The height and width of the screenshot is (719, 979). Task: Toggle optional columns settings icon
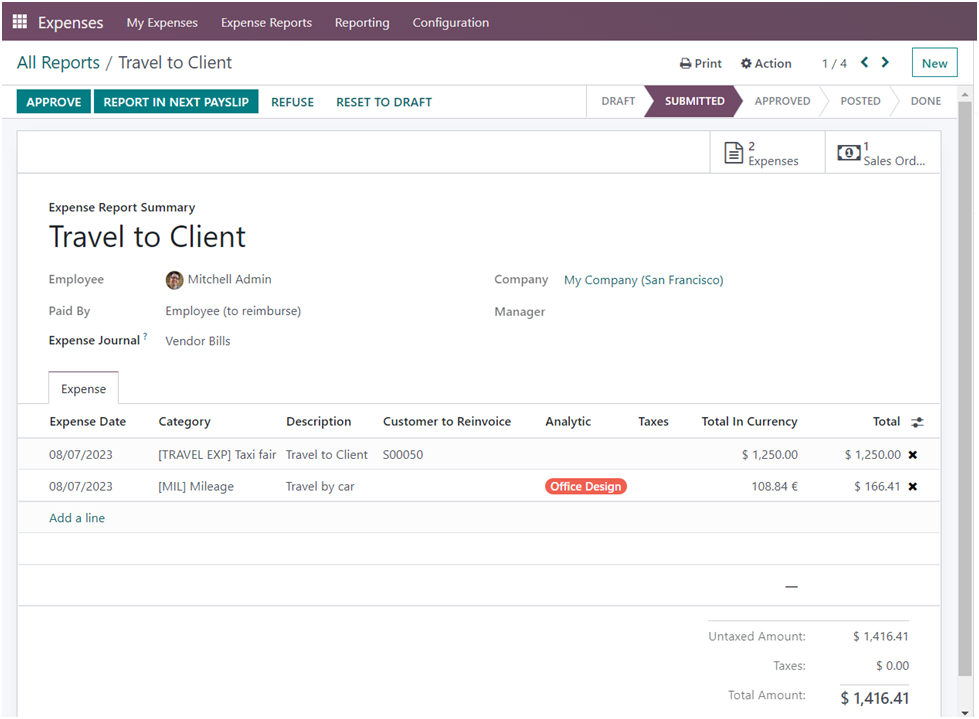917,422
